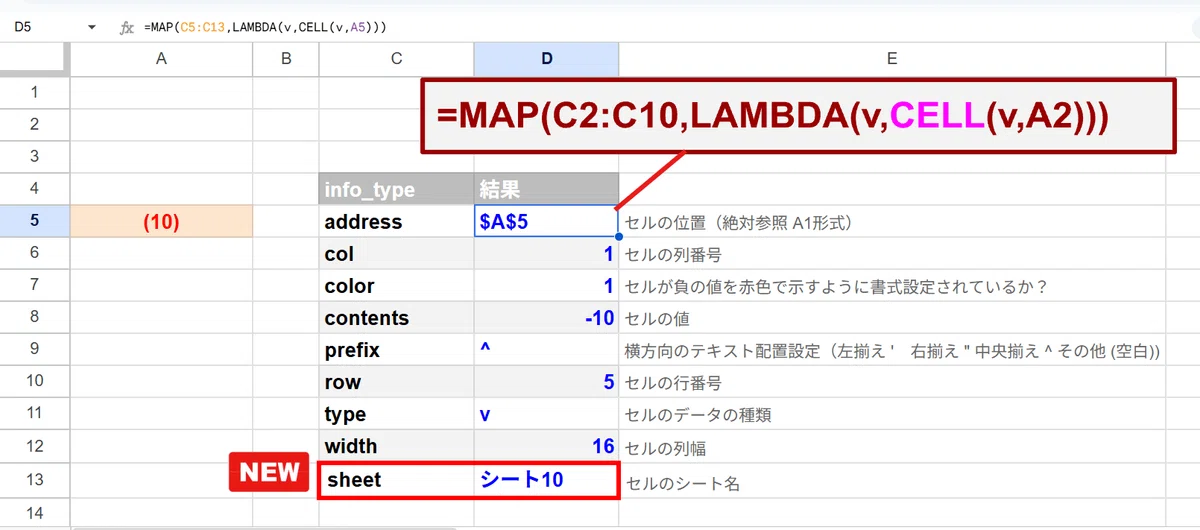Select the sheet label cell
The width and height of the screenshot is (1200, 530).
(396, 480)
